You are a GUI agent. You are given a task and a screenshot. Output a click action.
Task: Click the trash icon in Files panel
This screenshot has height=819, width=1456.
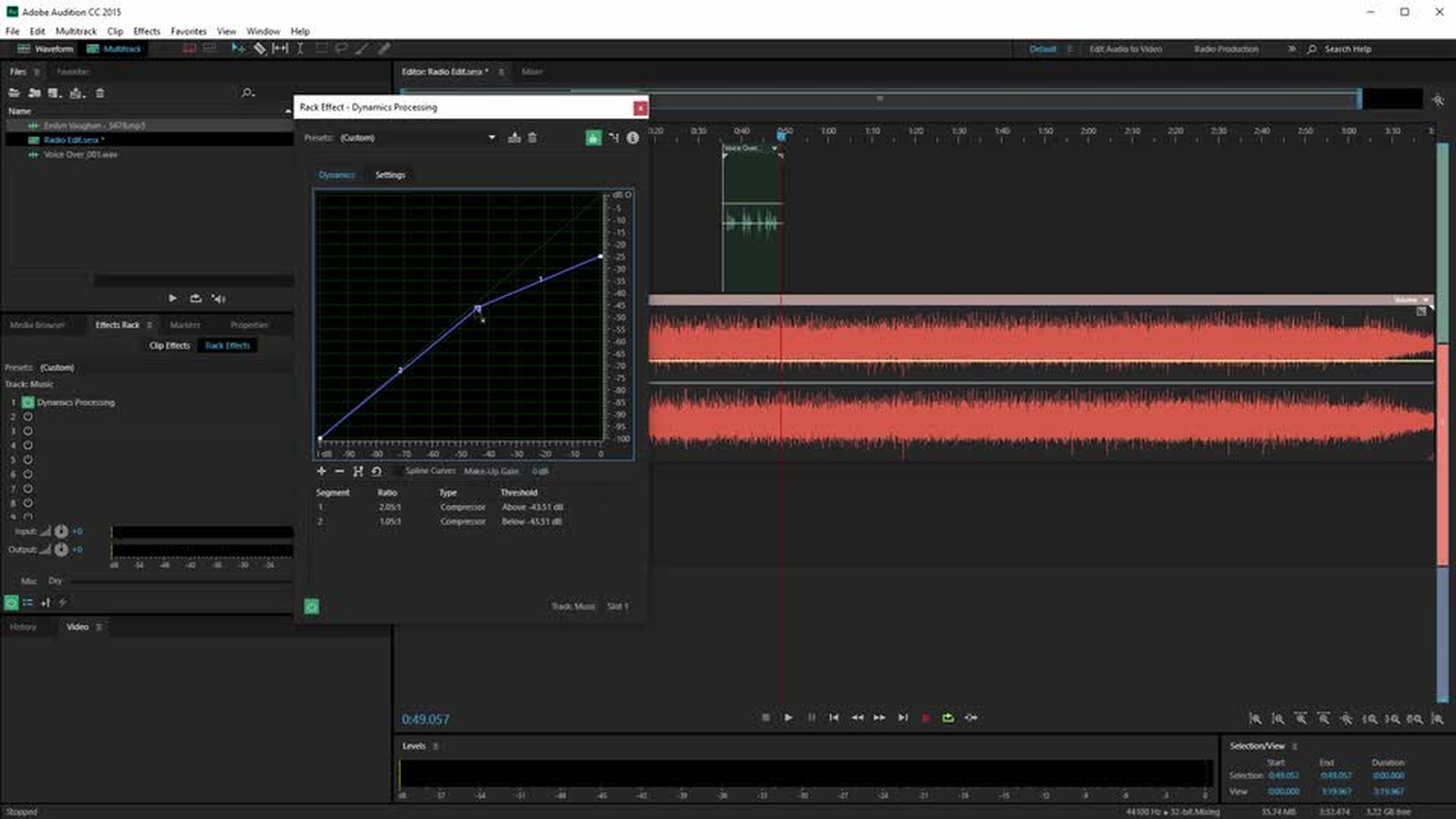pyautogui.click(x=100, y=93)
